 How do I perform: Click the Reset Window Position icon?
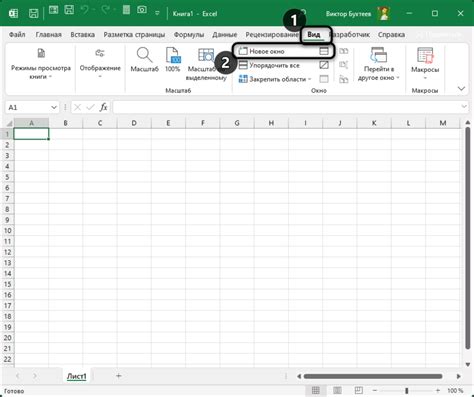pyautogui.click(x=344, y=79)
